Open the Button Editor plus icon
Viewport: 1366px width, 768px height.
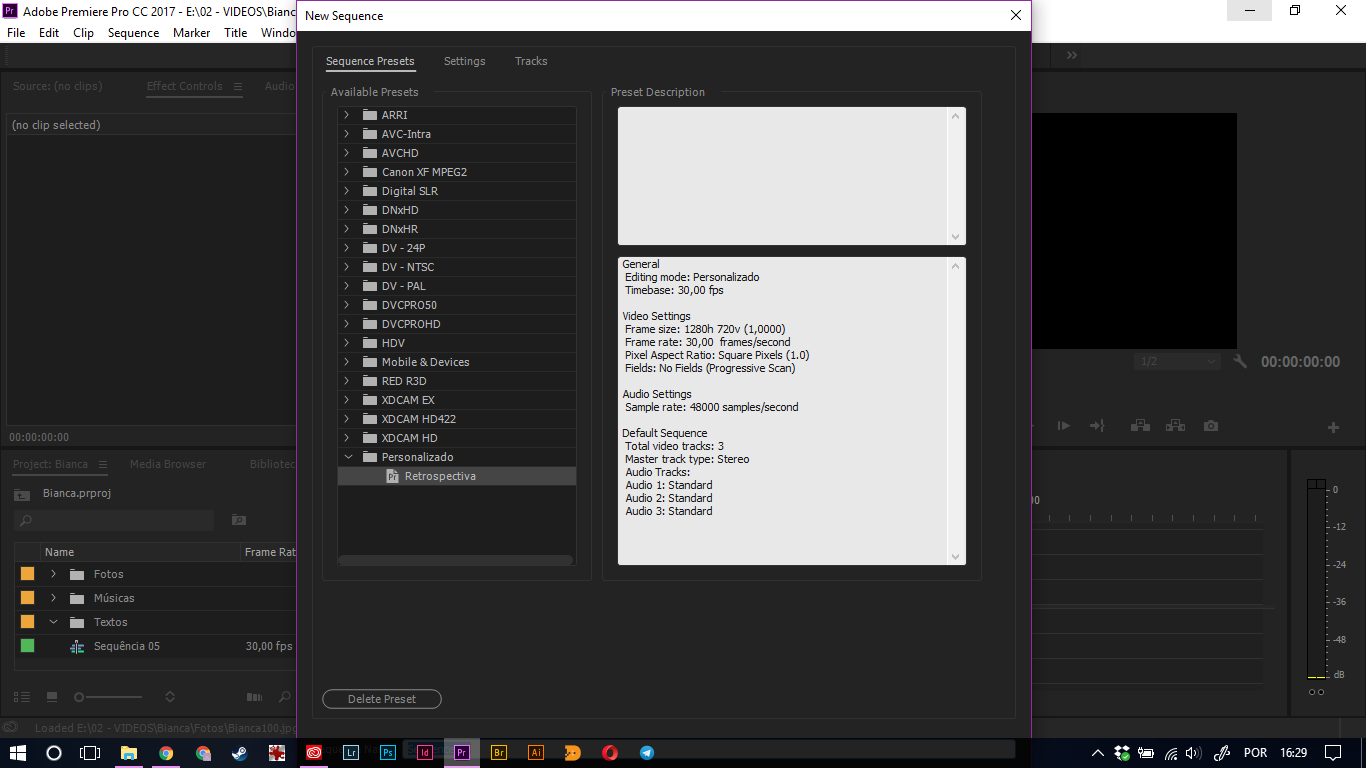tap(1333, 428)
